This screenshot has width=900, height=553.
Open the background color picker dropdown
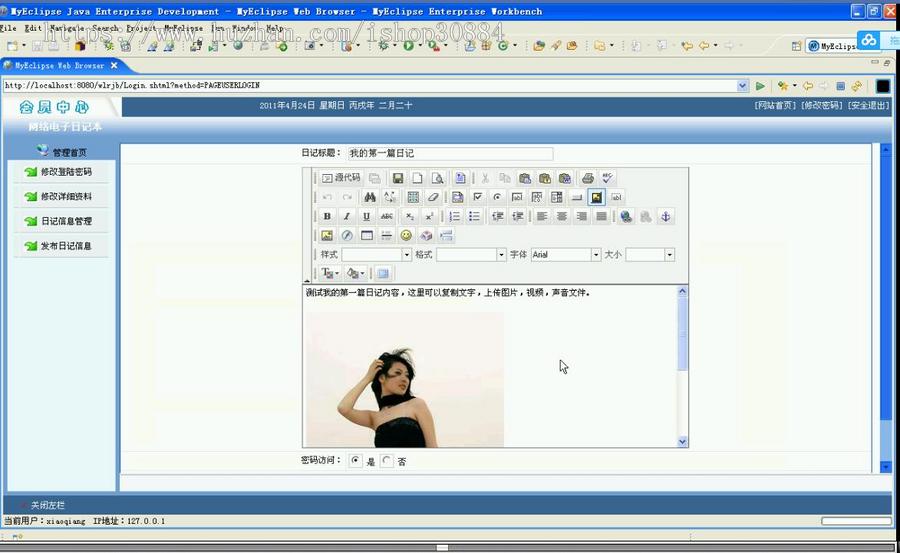[356, 273]
